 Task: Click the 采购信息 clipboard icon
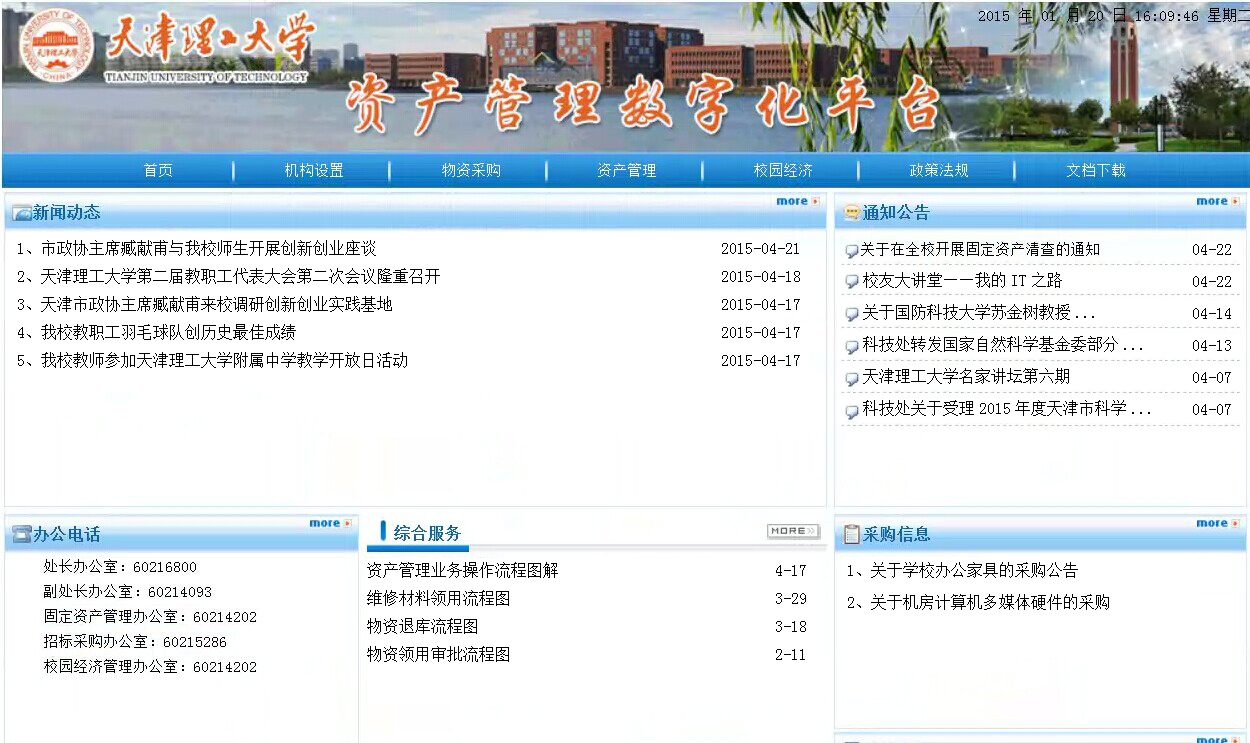pos(852,535)
